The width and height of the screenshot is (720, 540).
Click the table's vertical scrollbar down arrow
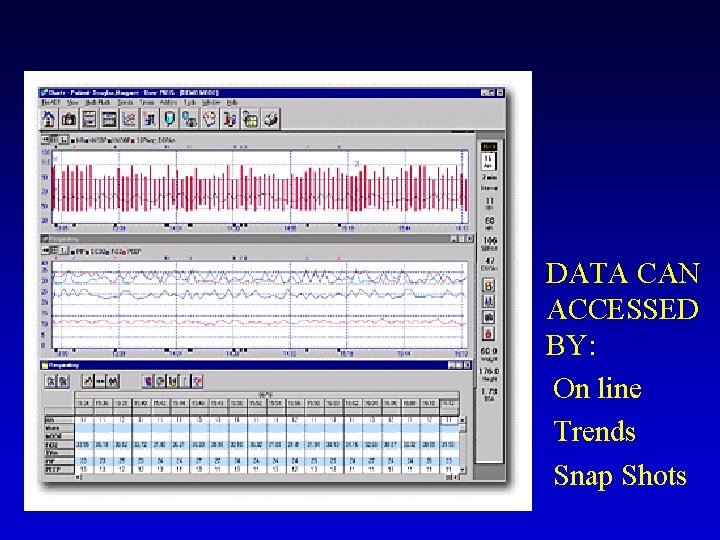462,470
